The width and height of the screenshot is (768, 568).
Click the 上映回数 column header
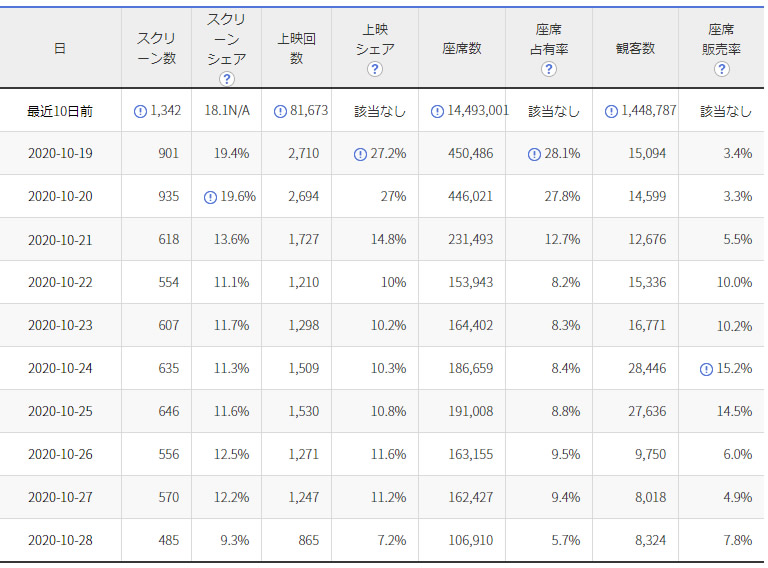pos(297,49)
